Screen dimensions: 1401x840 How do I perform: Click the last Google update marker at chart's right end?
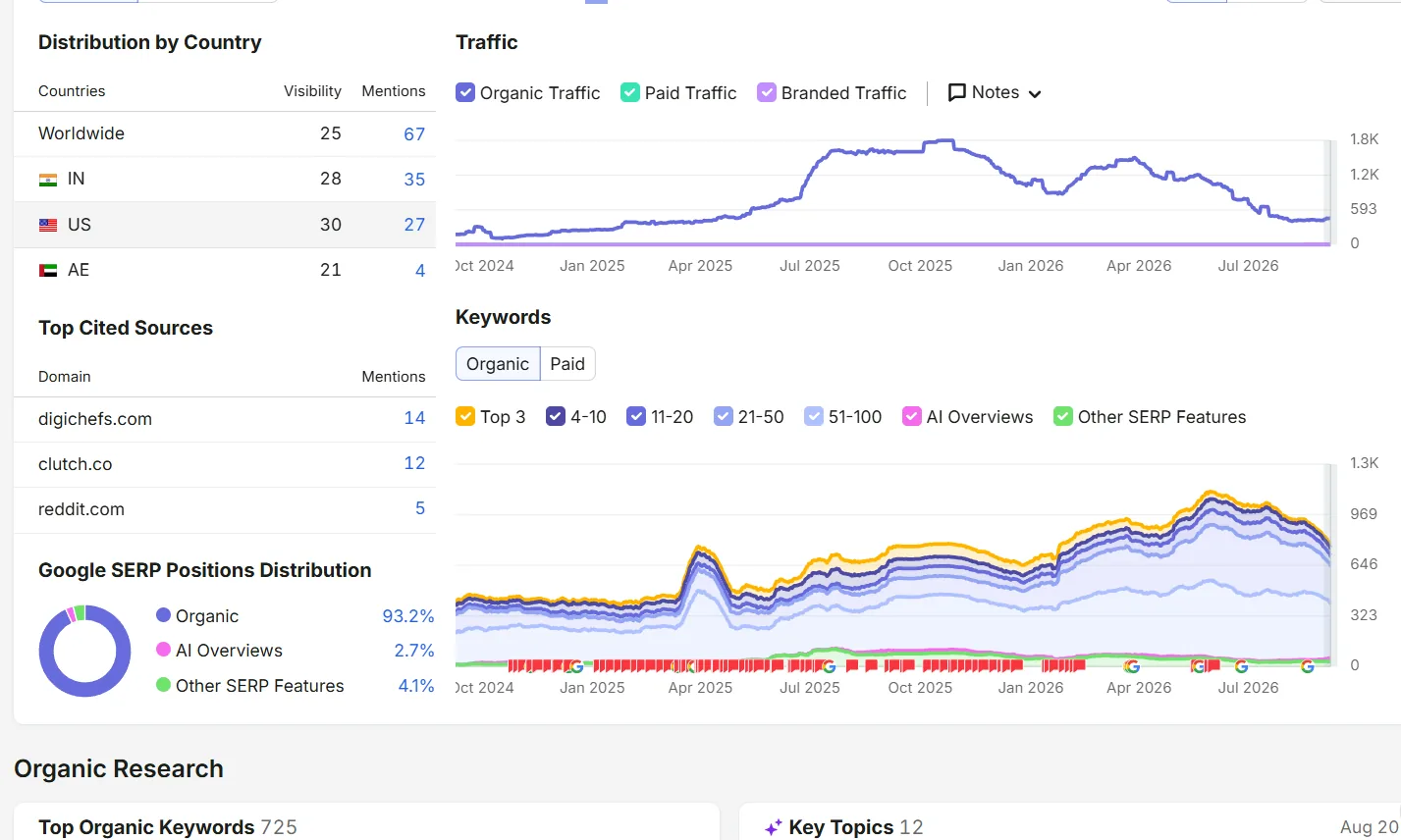(1308, 666)
